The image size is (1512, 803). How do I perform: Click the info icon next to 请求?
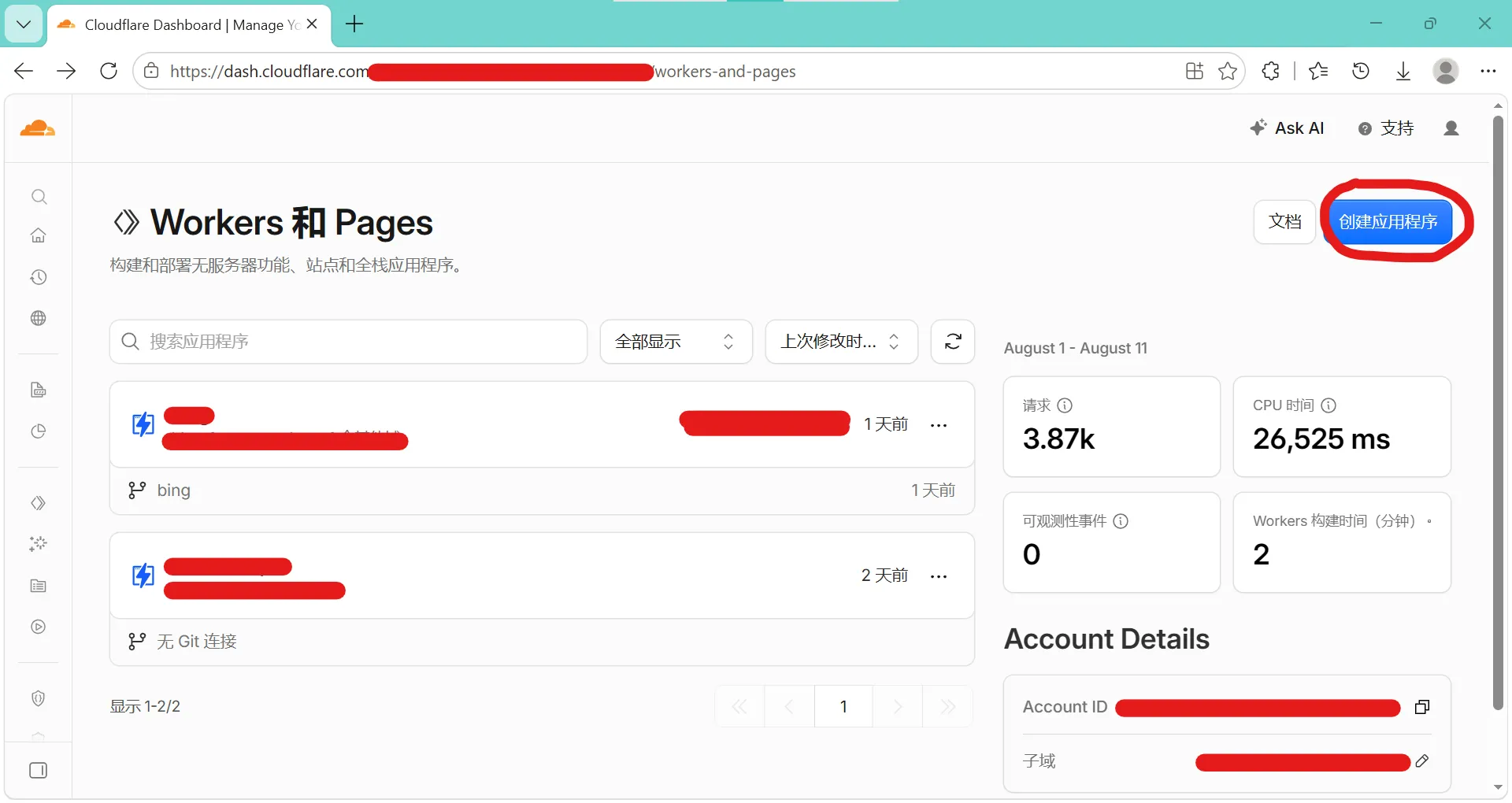point(1065,405)
